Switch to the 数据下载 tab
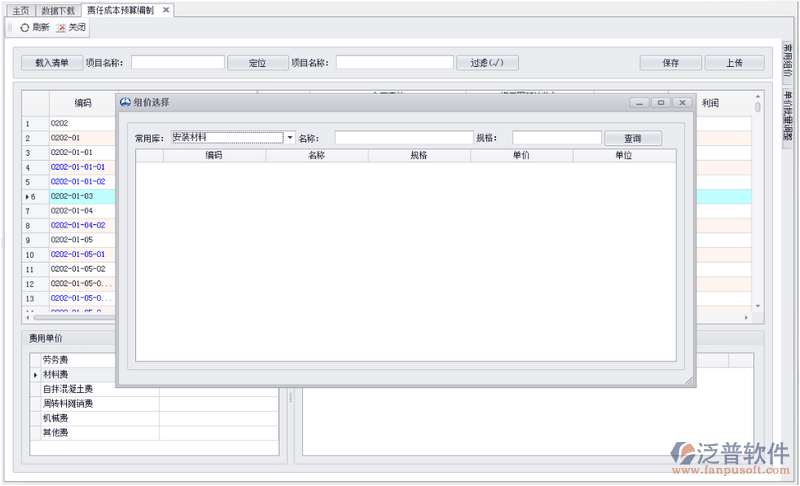 coord(58,11)
